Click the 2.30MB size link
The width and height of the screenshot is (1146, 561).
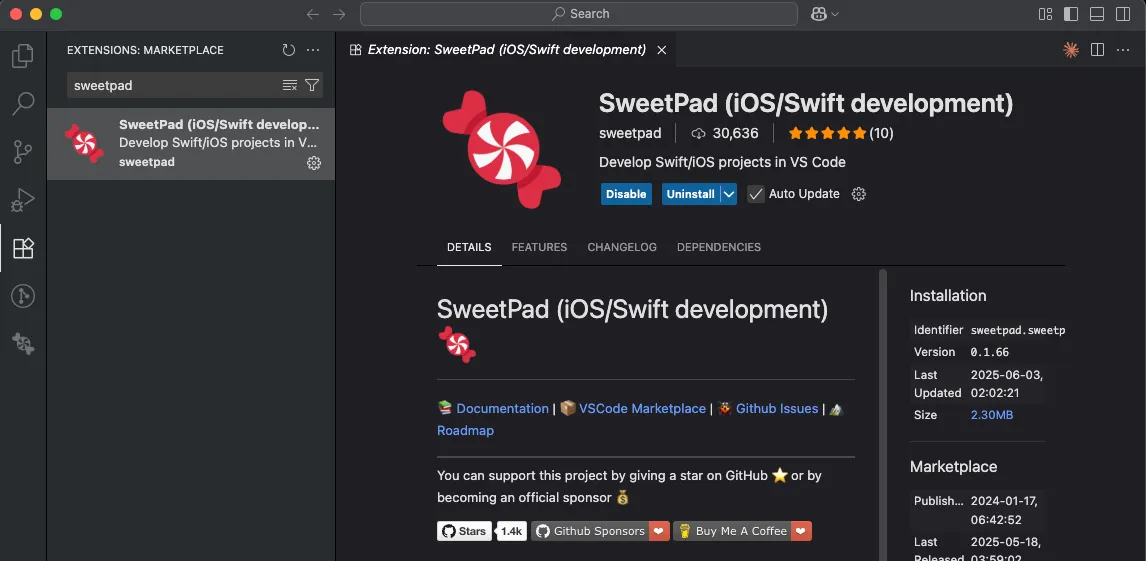pos(992,415)
